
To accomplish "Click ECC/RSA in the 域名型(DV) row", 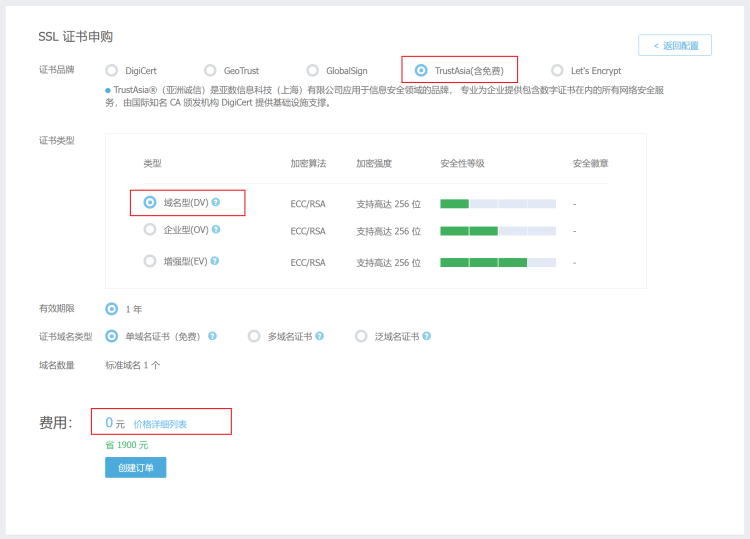I will tap(308, 204).
